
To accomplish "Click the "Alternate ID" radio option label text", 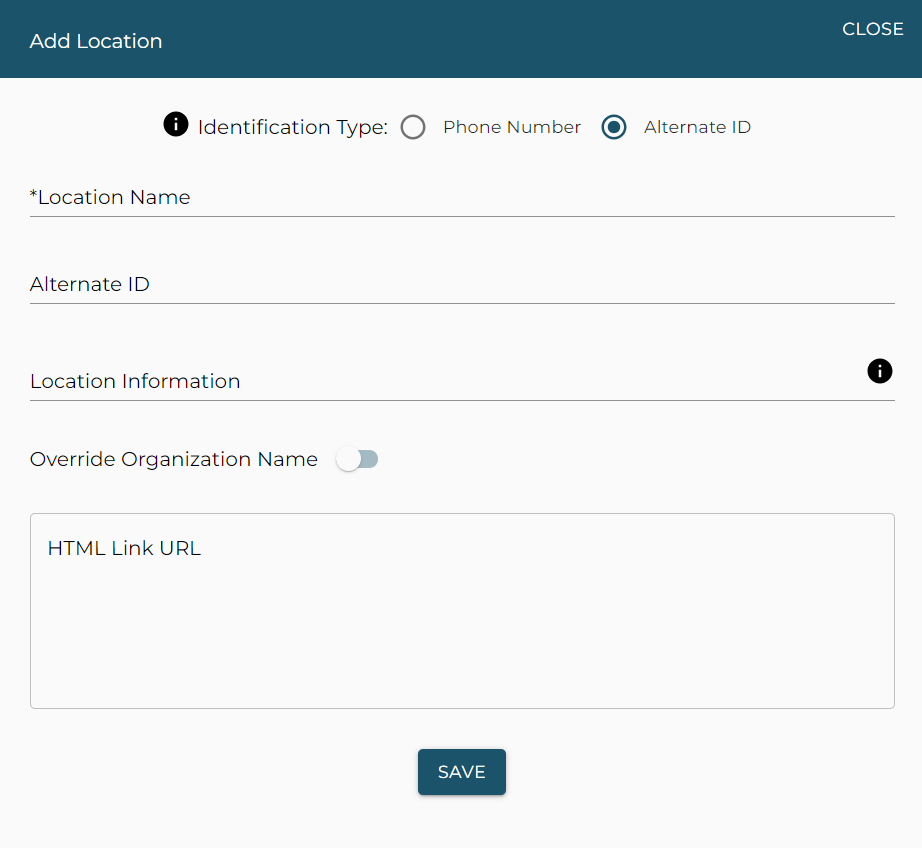I will pyautogui.click(x=697, y=127).
